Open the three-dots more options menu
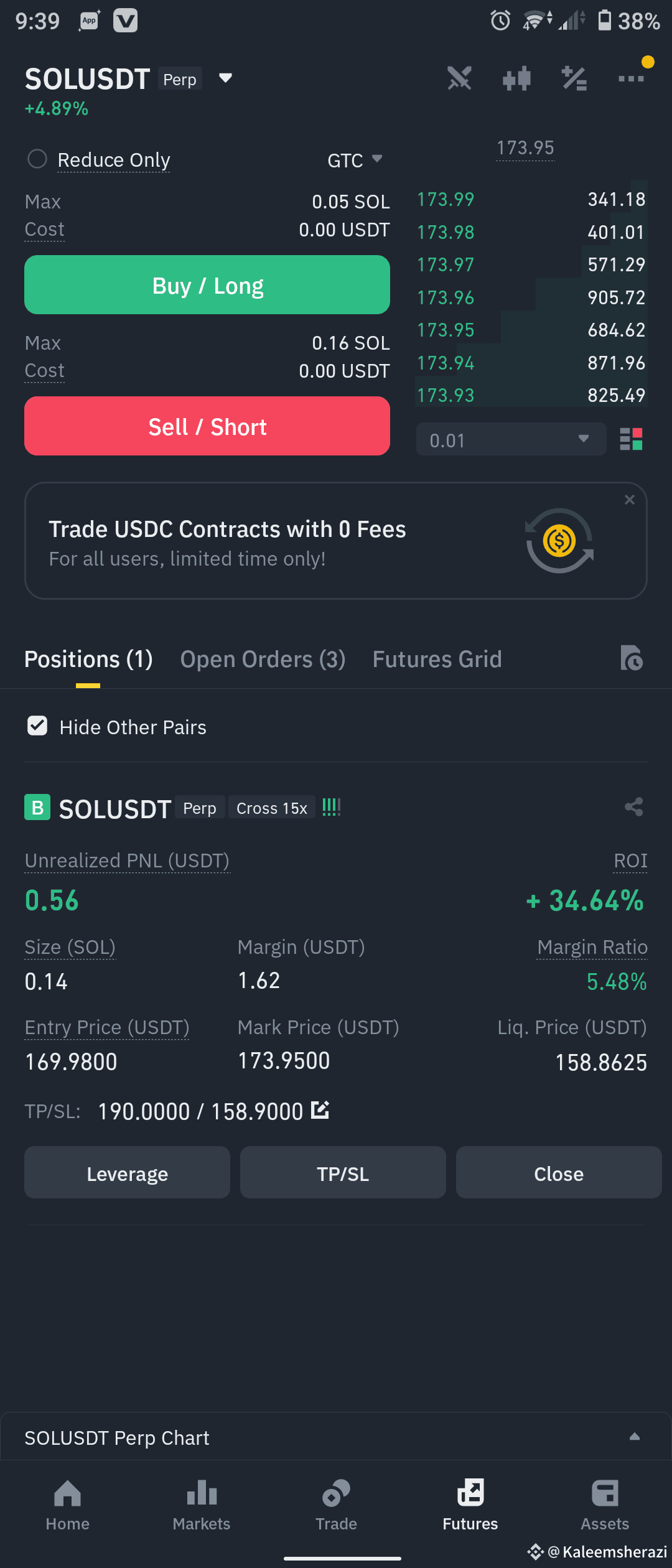Viewport: 672px width, 1568px height. pyautogui.click(x=631, y=79)
